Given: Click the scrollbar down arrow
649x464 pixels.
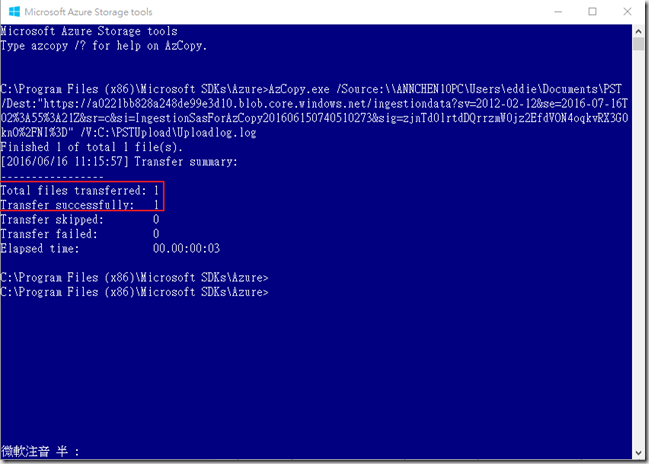Looking at the screenshot, I should (638, 455).
